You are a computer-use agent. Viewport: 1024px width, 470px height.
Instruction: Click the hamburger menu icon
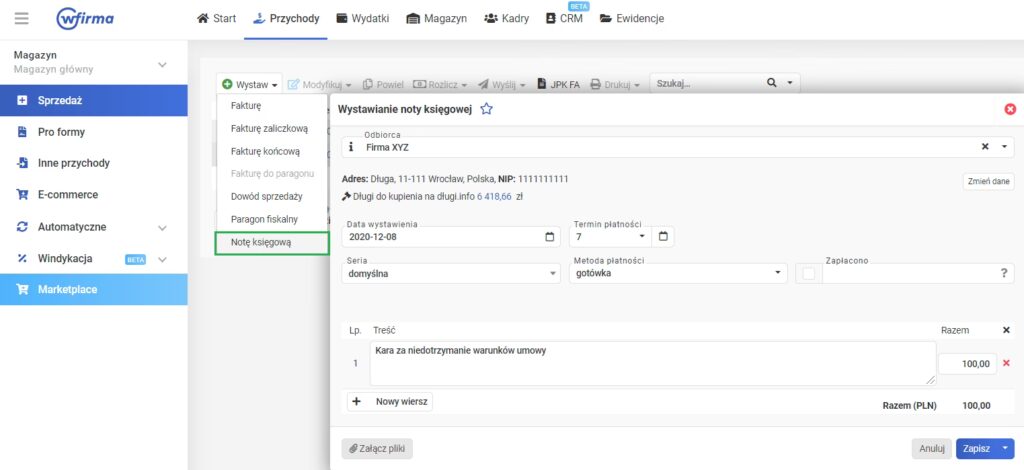tap(22, 18)
